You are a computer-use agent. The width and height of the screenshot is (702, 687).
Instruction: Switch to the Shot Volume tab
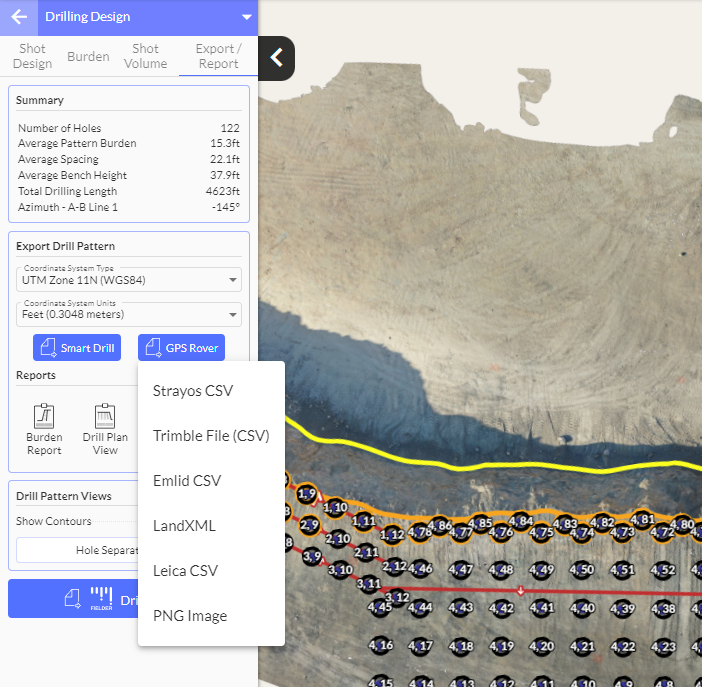pyautogui.click(x=145, y=56)
